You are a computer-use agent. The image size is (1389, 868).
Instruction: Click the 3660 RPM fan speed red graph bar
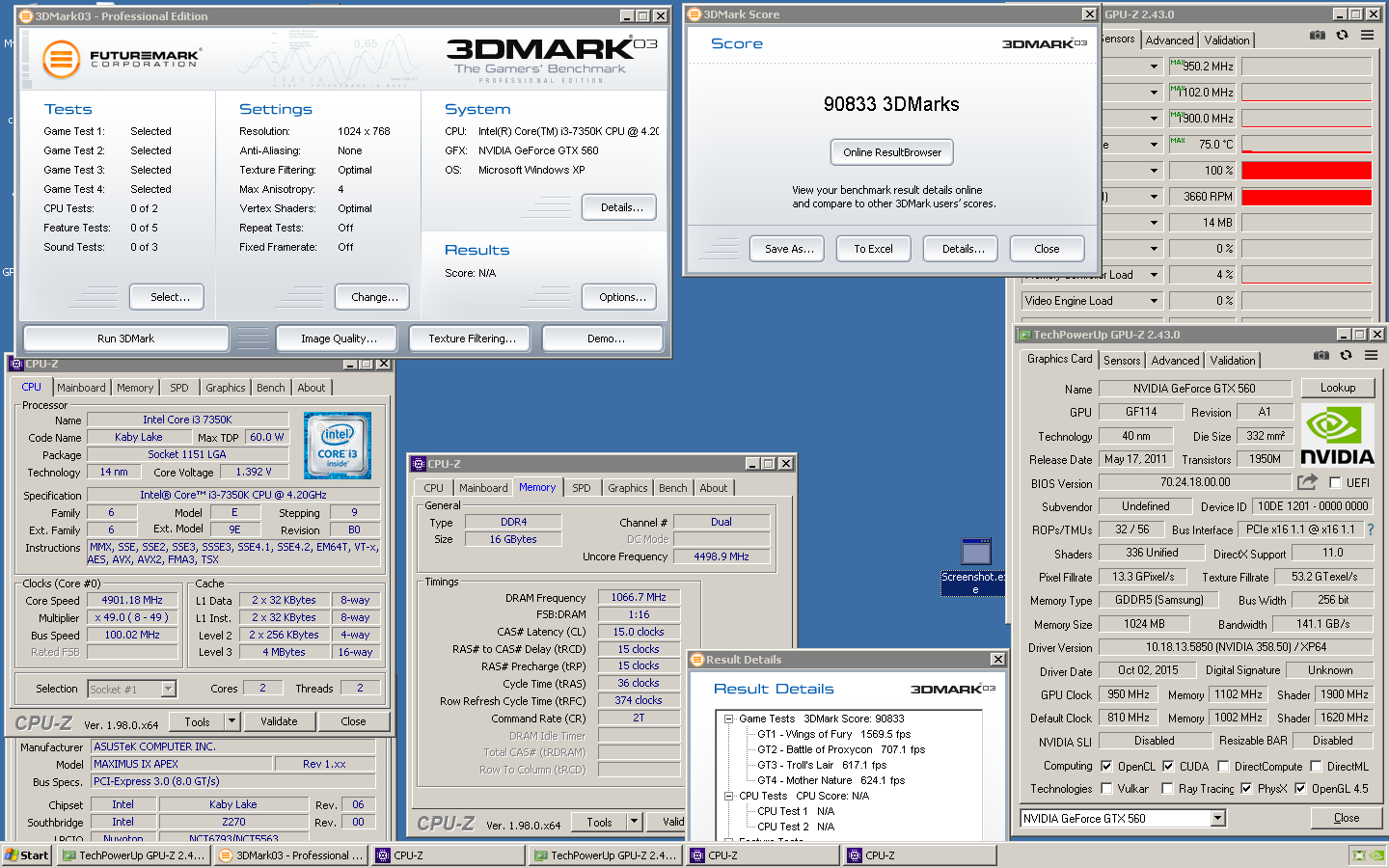click(x=1306, y=197)
